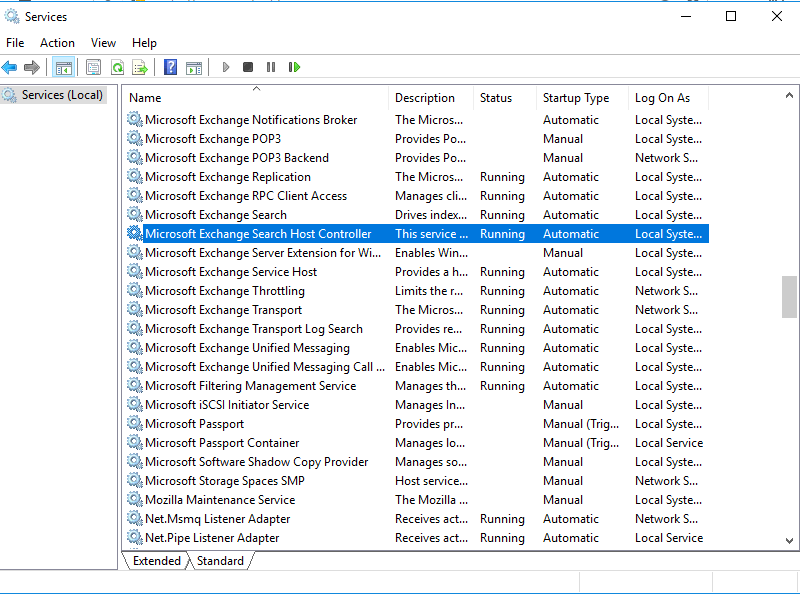Select Services (Local) in the console tree
This screenshot has width=800, height=594.
tap(62, 95)
